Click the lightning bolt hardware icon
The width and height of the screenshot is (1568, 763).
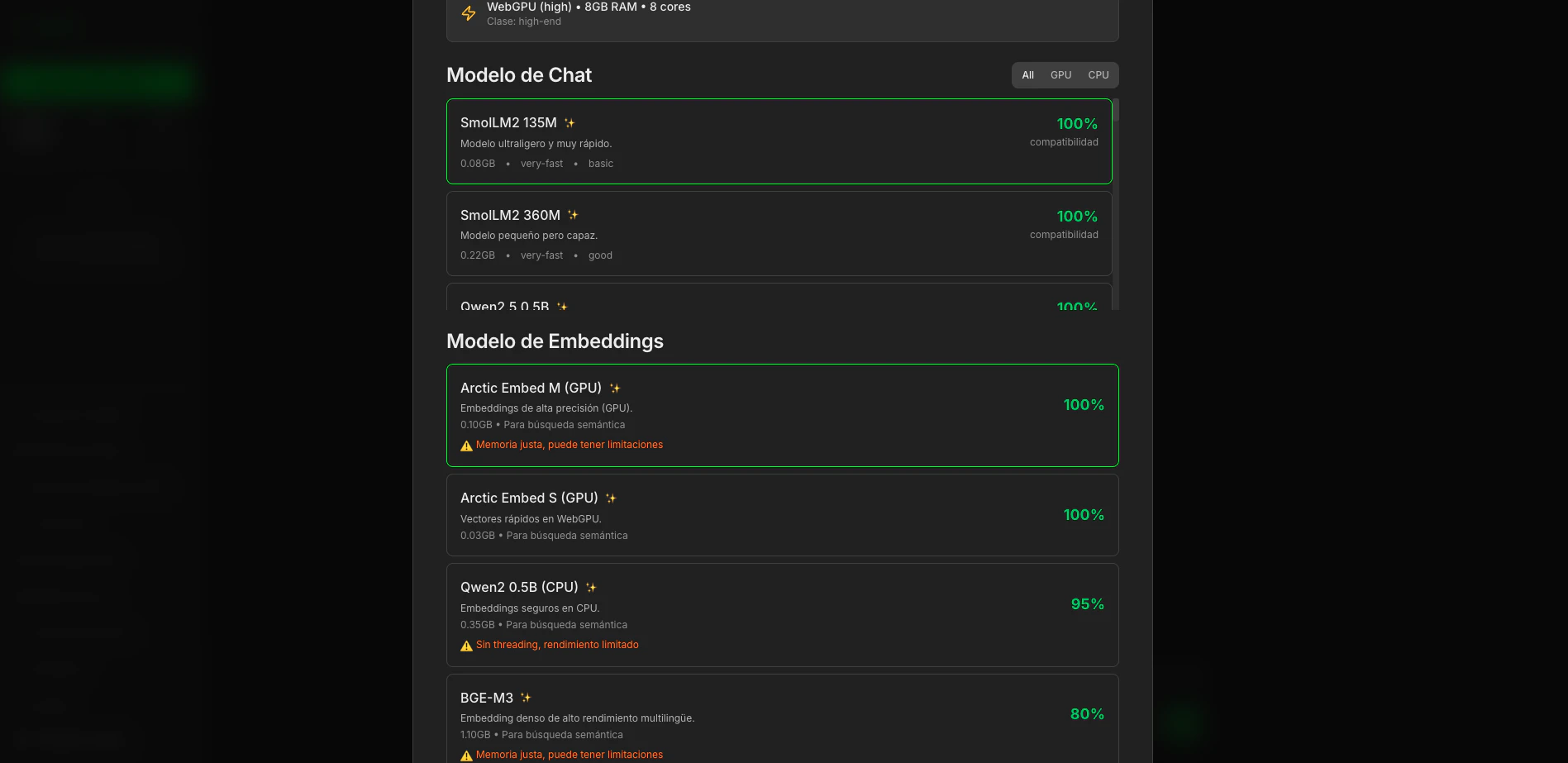point(469,13)
